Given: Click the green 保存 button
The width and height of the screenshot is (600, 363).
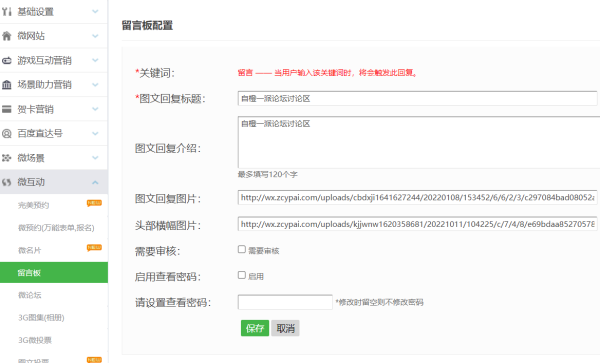Looking at the screenshot, I should pos(255,328).
